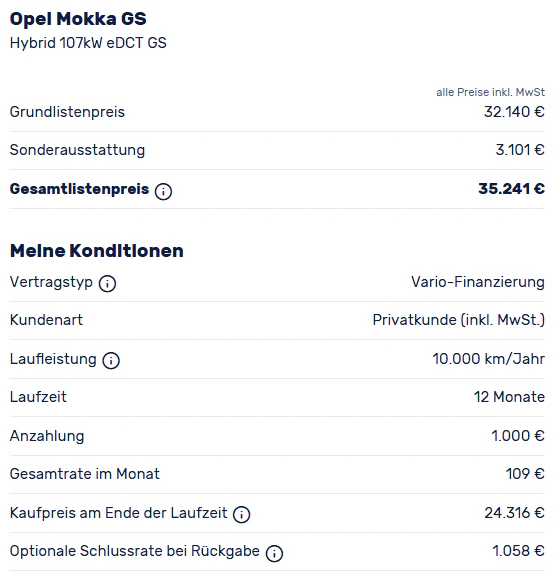The width and height of the screenshot is (555, 576).
Task: Click the alle Preise inkl. MwSt note
Action: pos(490,92)
